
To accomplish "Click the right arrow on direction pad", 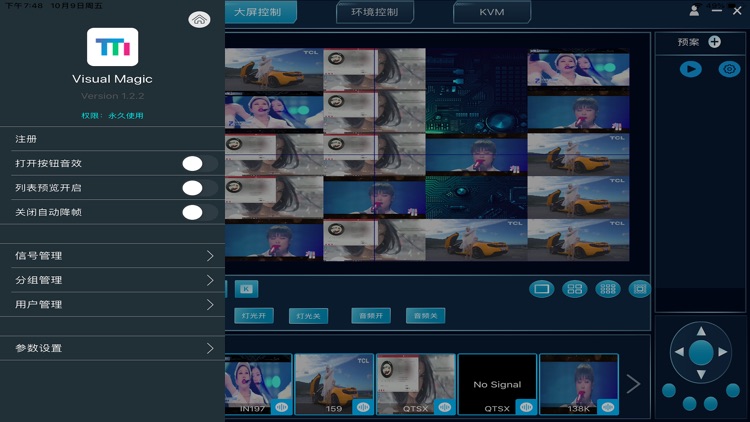I will (723, 352).
